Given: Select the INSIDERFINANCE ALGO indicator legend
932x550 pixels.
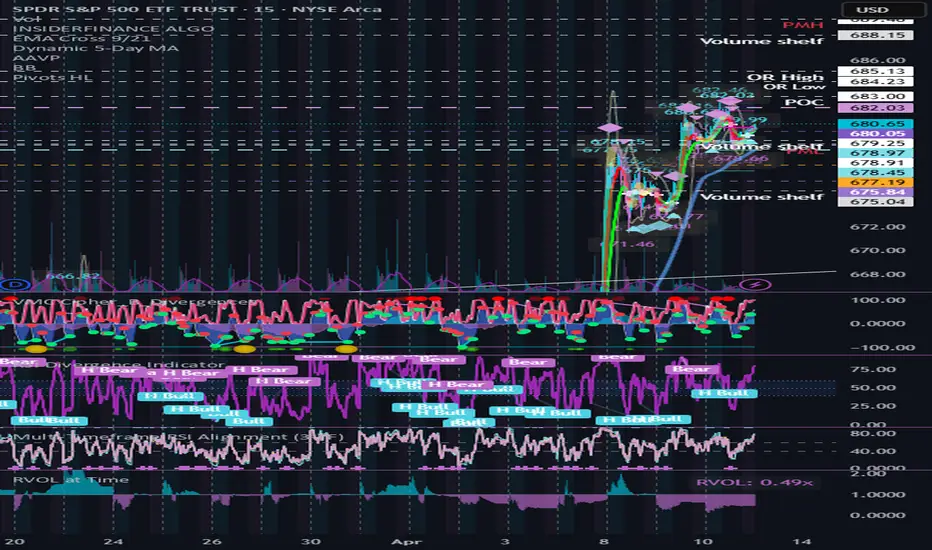Looking at the screenshot, I should pyautogui.click(x=114, y=29).
